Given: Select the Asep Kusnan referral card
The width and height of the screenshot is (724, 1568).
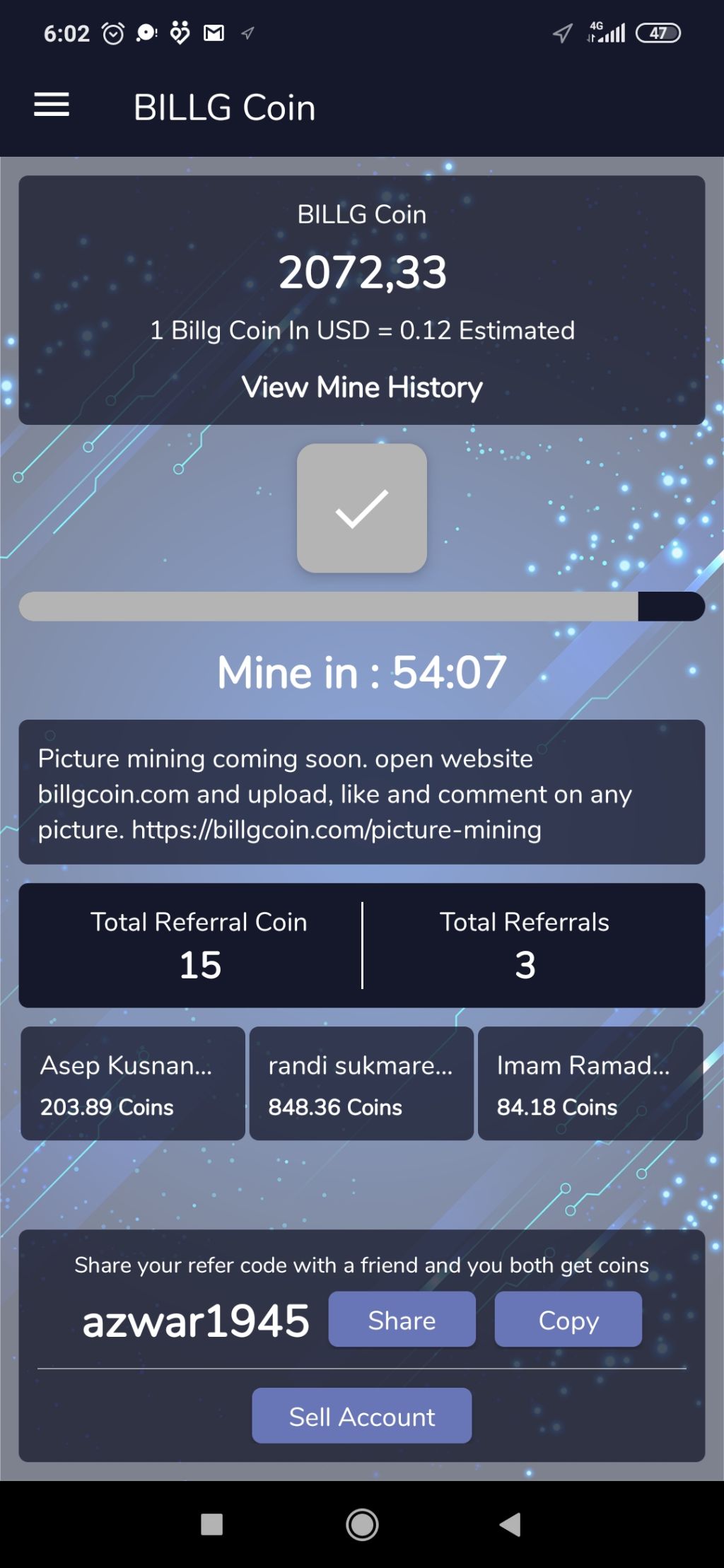Looking at the screenshot, I should click(133, 1084).
